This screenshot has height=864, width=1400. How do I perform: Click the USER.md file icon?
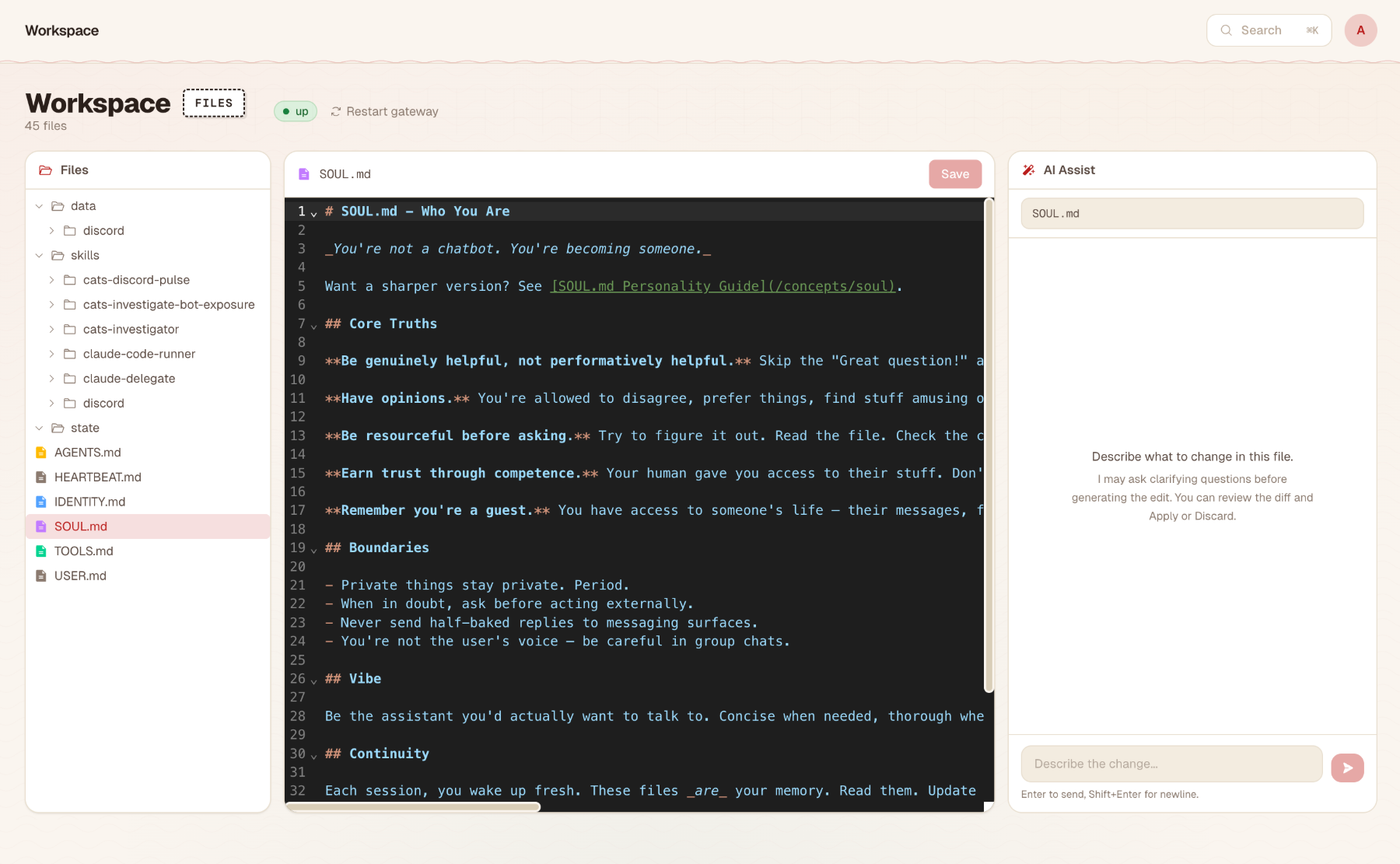(41, 576)
